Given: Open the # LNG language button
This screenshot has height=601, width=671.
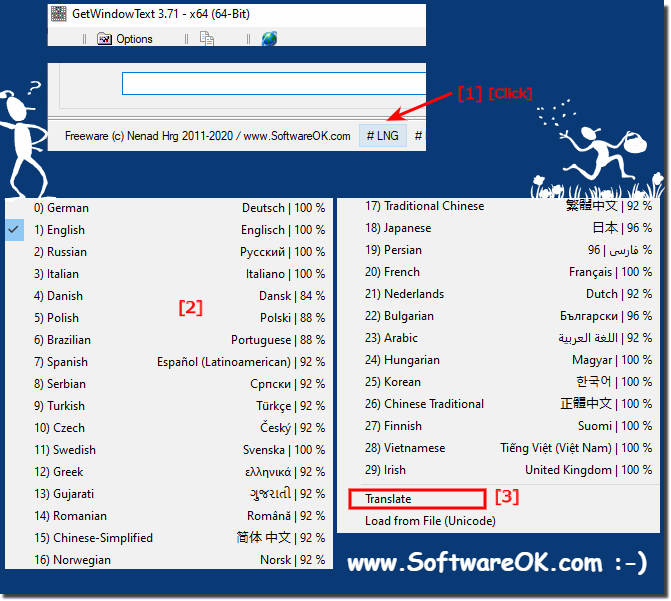Looking at the screenshot, I should point(383,136).
